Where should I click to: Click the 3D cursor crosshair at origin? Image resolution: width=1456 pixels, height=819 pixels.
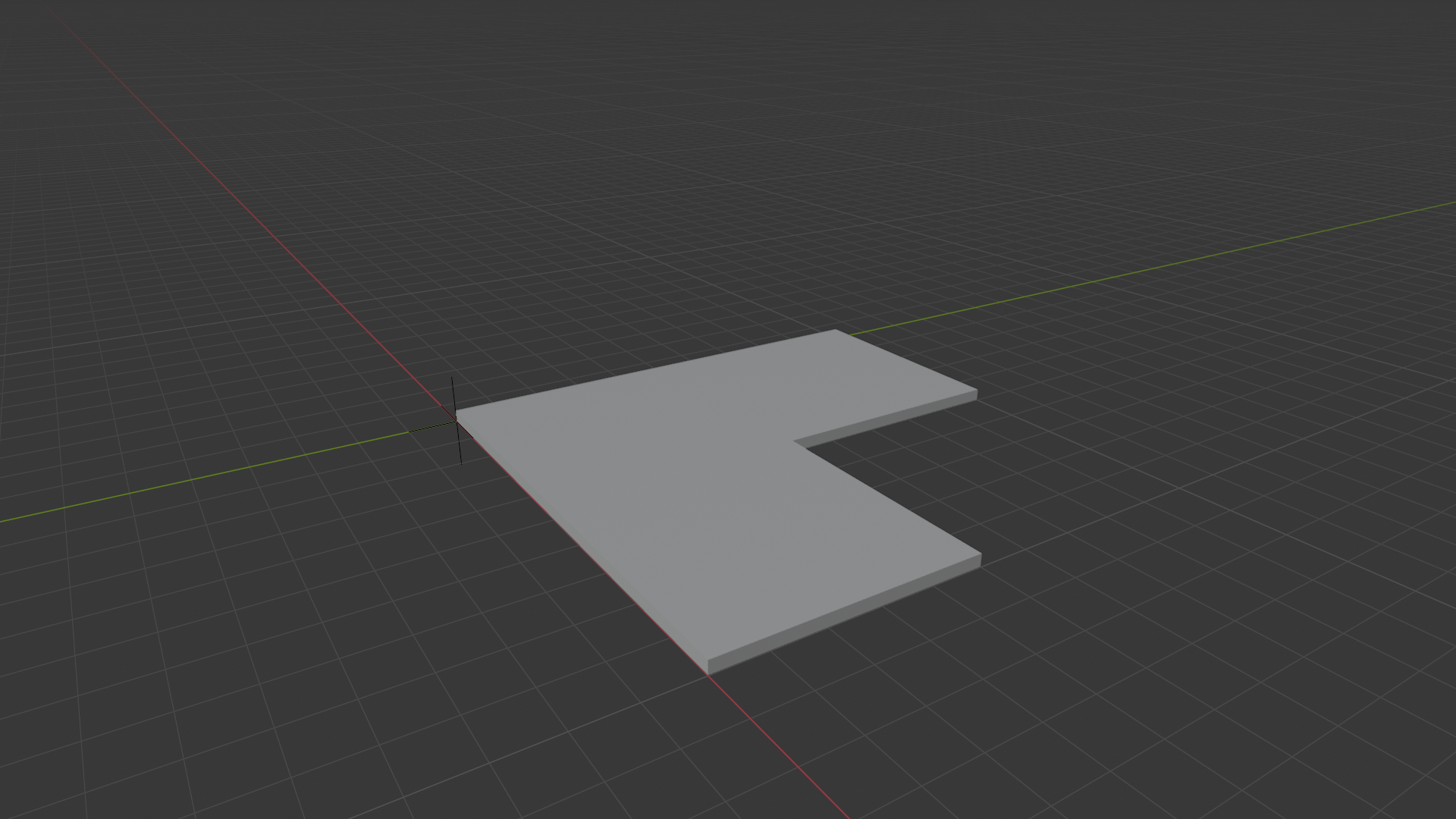[457, 420]
